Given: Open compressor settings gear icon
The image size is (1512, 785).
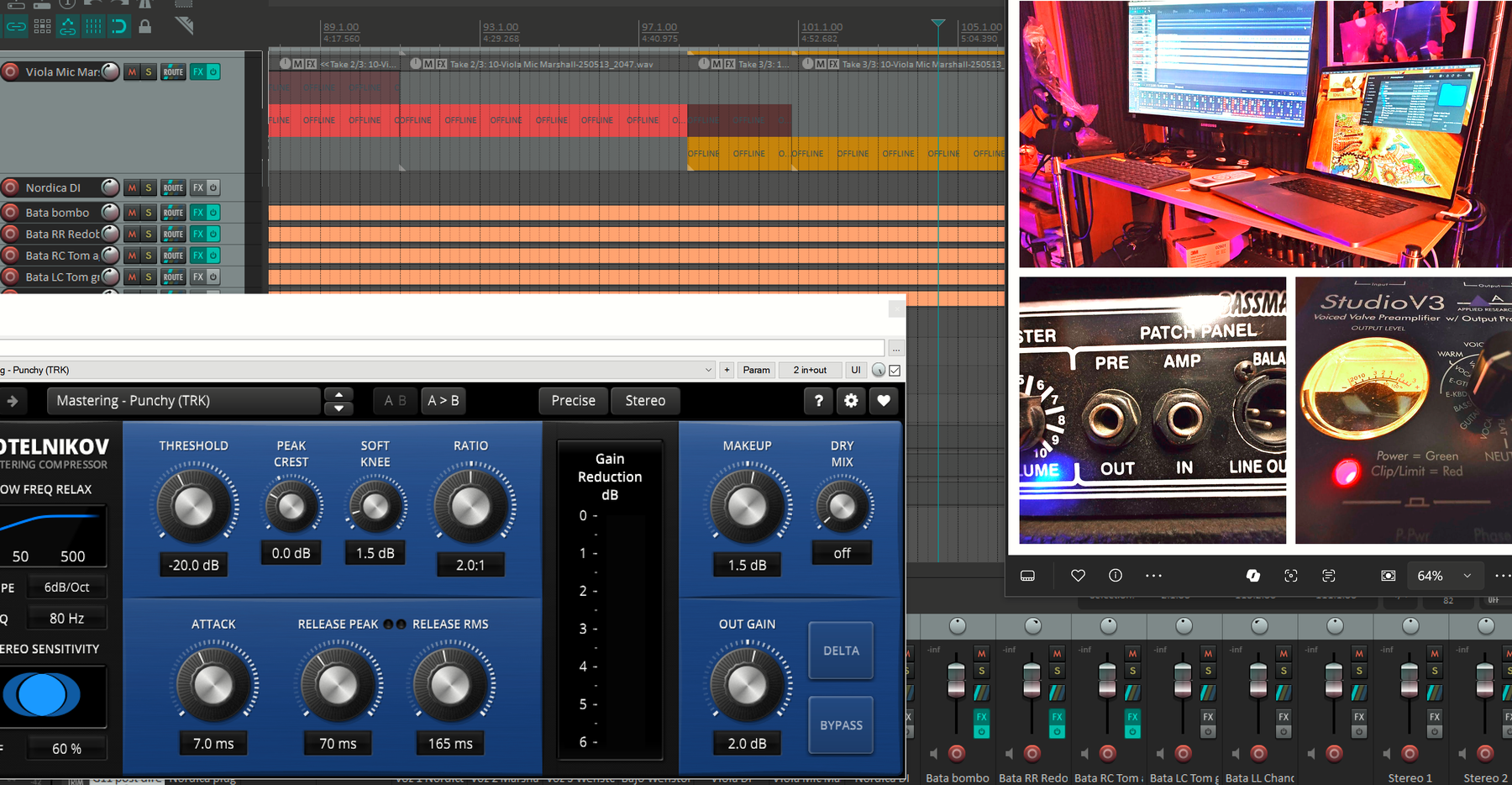Looking at the screenshot, I should click(x=851, y=401).
